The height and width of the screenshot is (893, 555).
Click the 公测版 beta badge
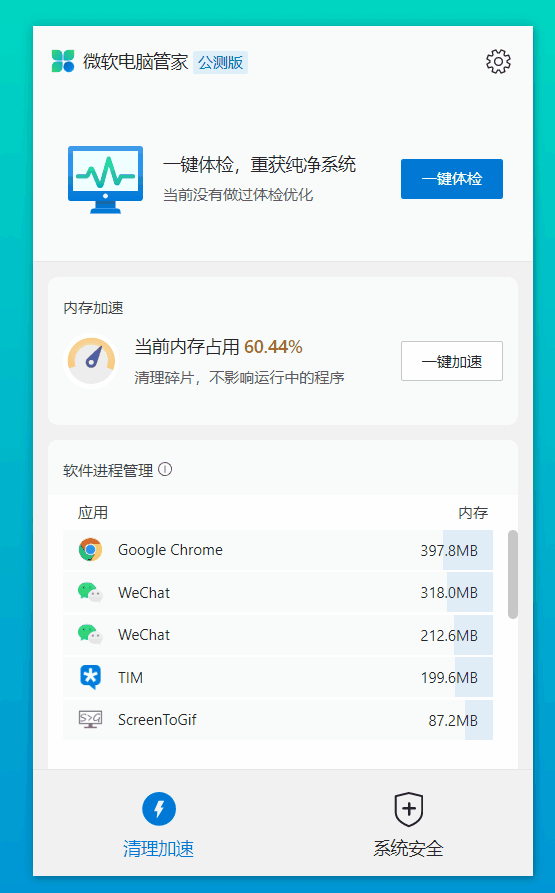(220, 62)
